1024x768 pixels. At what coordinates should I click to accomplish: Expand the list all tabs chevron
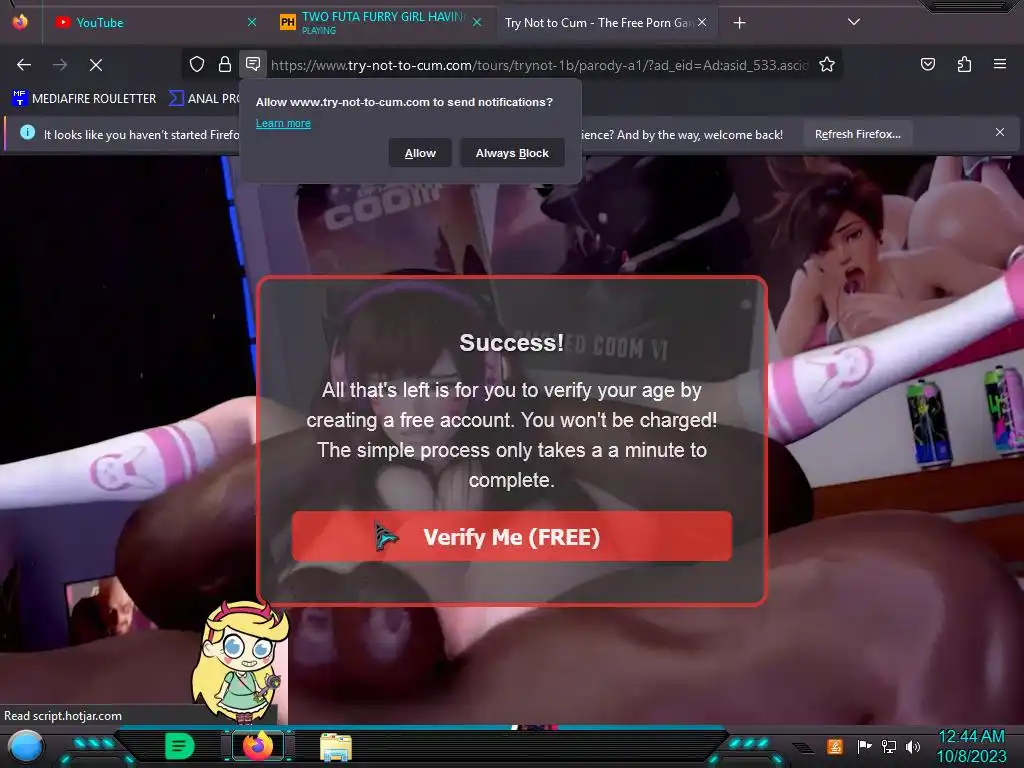854,22
